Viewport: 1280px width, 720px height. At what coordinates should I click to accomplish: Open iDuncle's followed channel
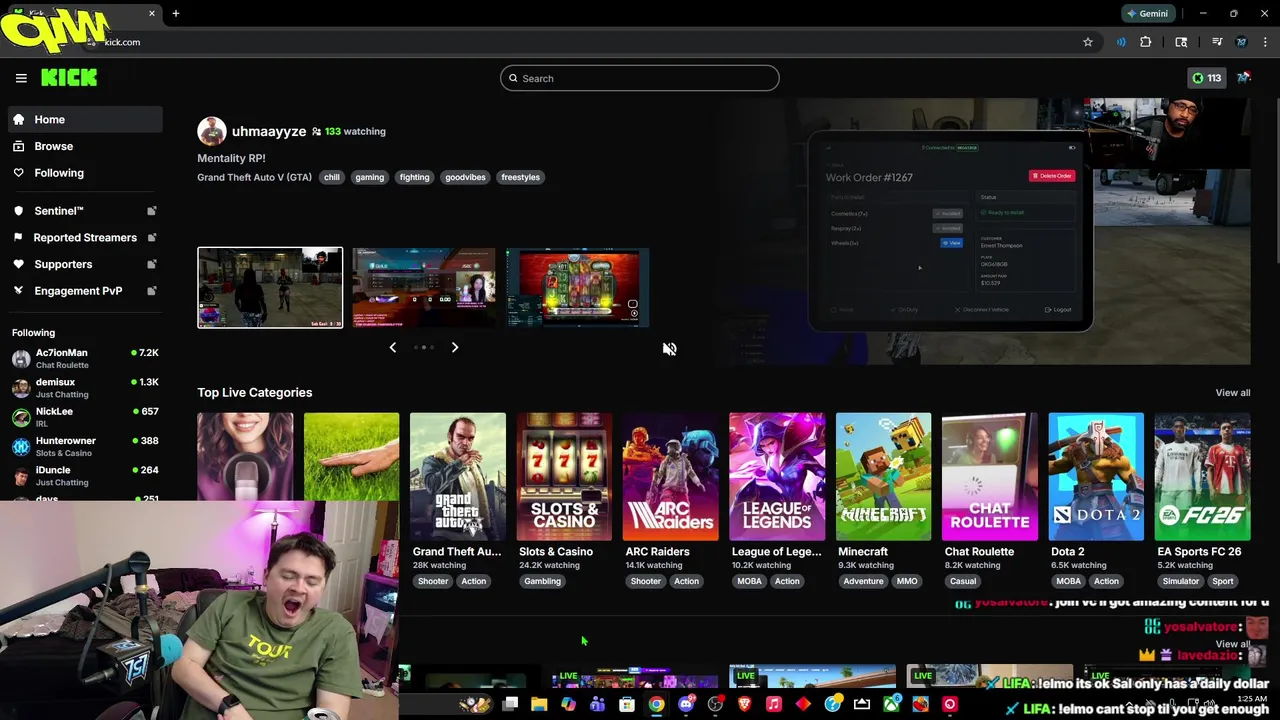tap(85, 475)
